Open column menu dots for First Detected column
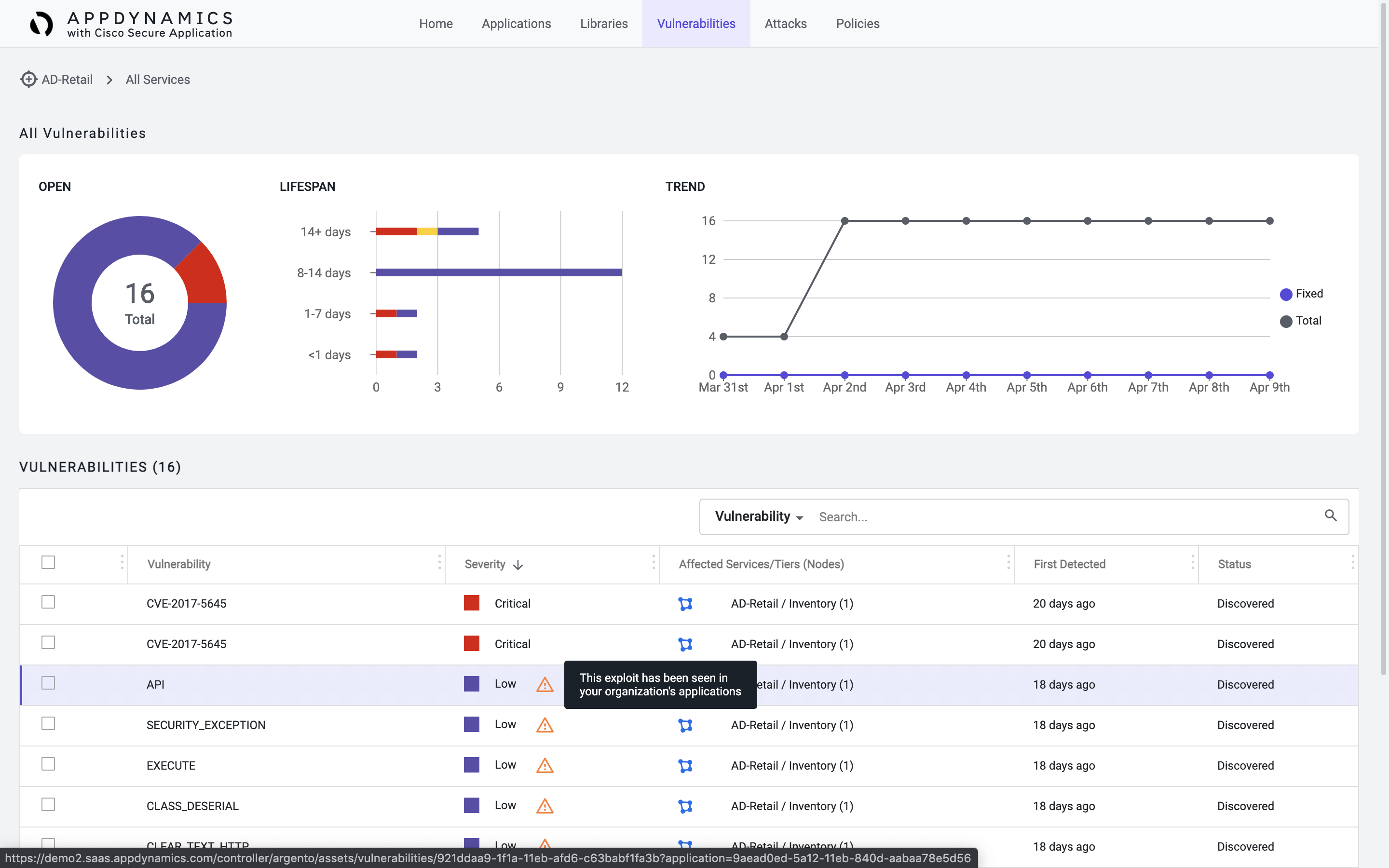This screenshot has width=1389, height=868. [x=1193, y=563]
